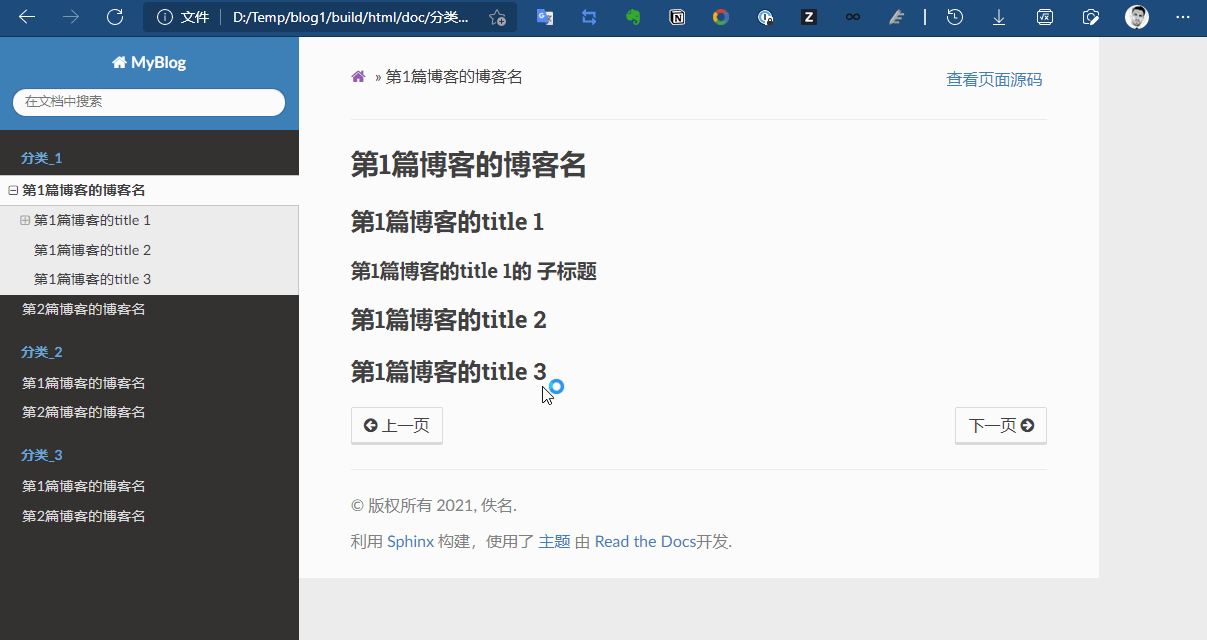1207x640 pixels.
Task: Click the Notion extension icon
Action: click(677, 17)
